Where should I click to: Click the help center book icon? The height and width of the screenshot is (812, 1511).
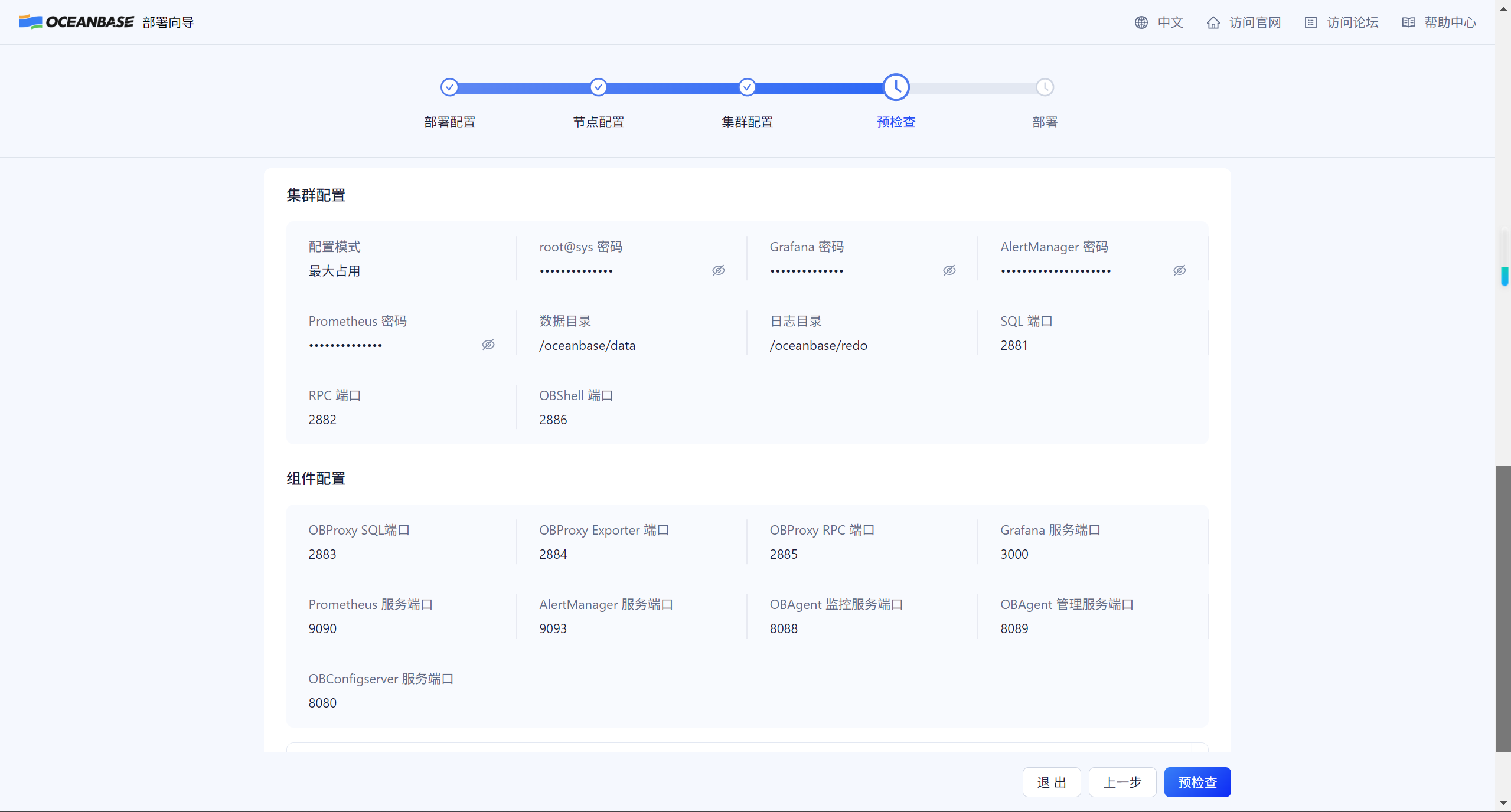click(x=1408, y=22)
